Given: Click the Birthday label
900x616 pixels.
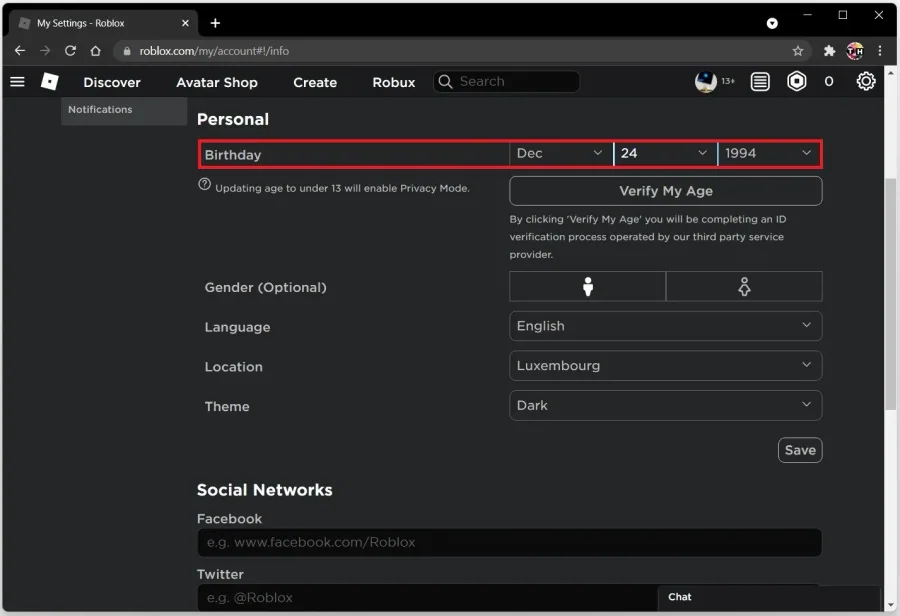Looking at the screenshot, I should 232,155.
